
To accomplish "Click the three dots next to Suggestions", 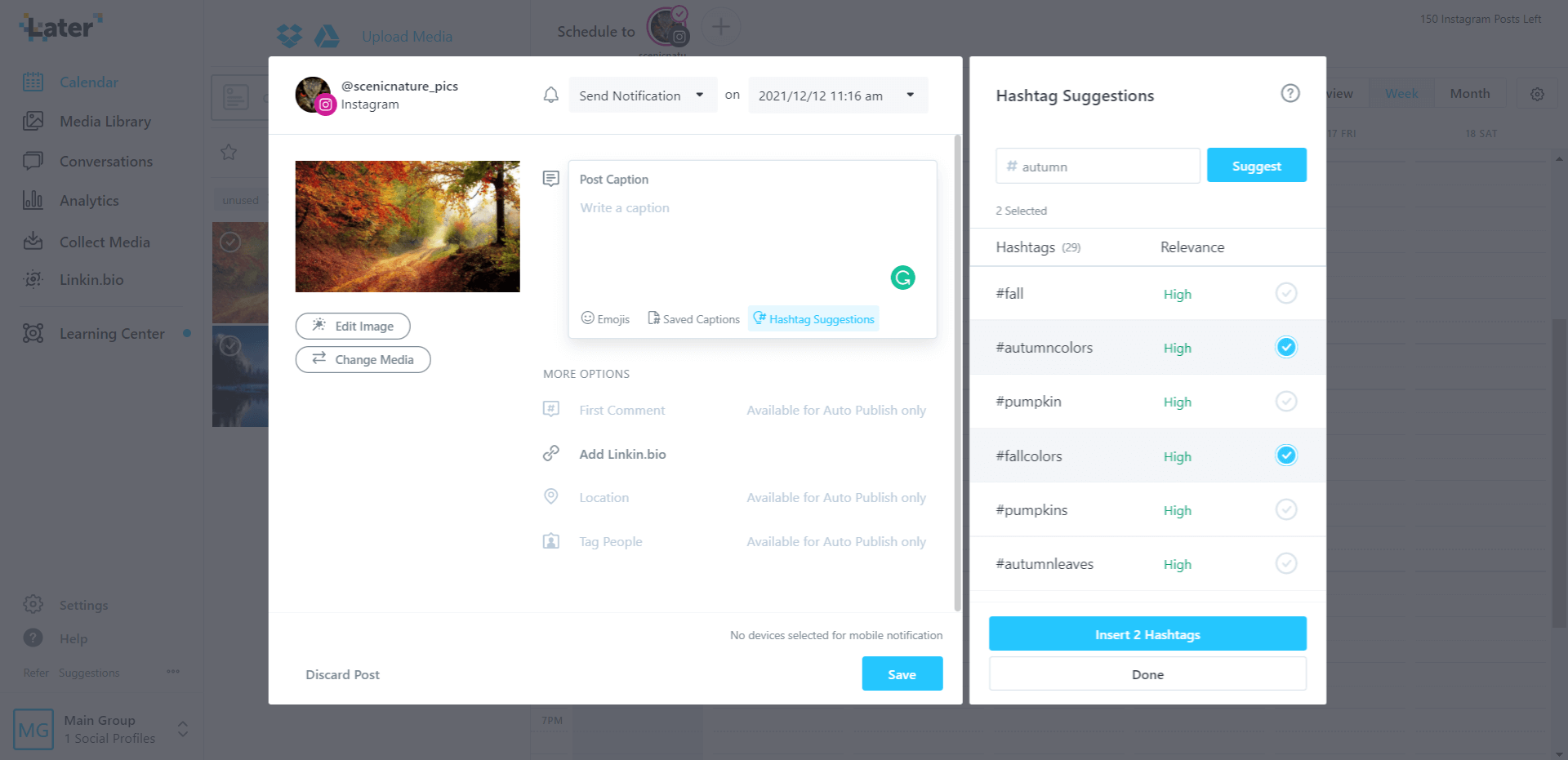I will coord(173,672).
